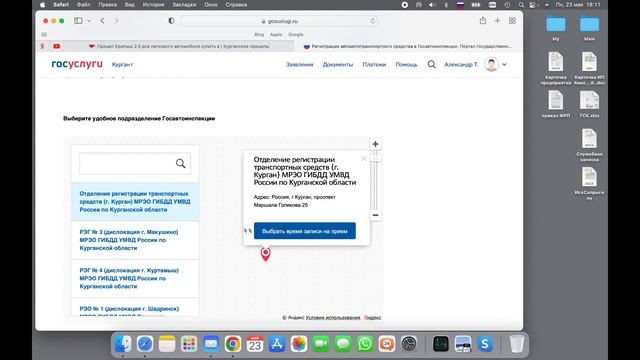Click the gosuslugi.ru address bar
The image size is (640, 360).
click(x=279, y=21)
